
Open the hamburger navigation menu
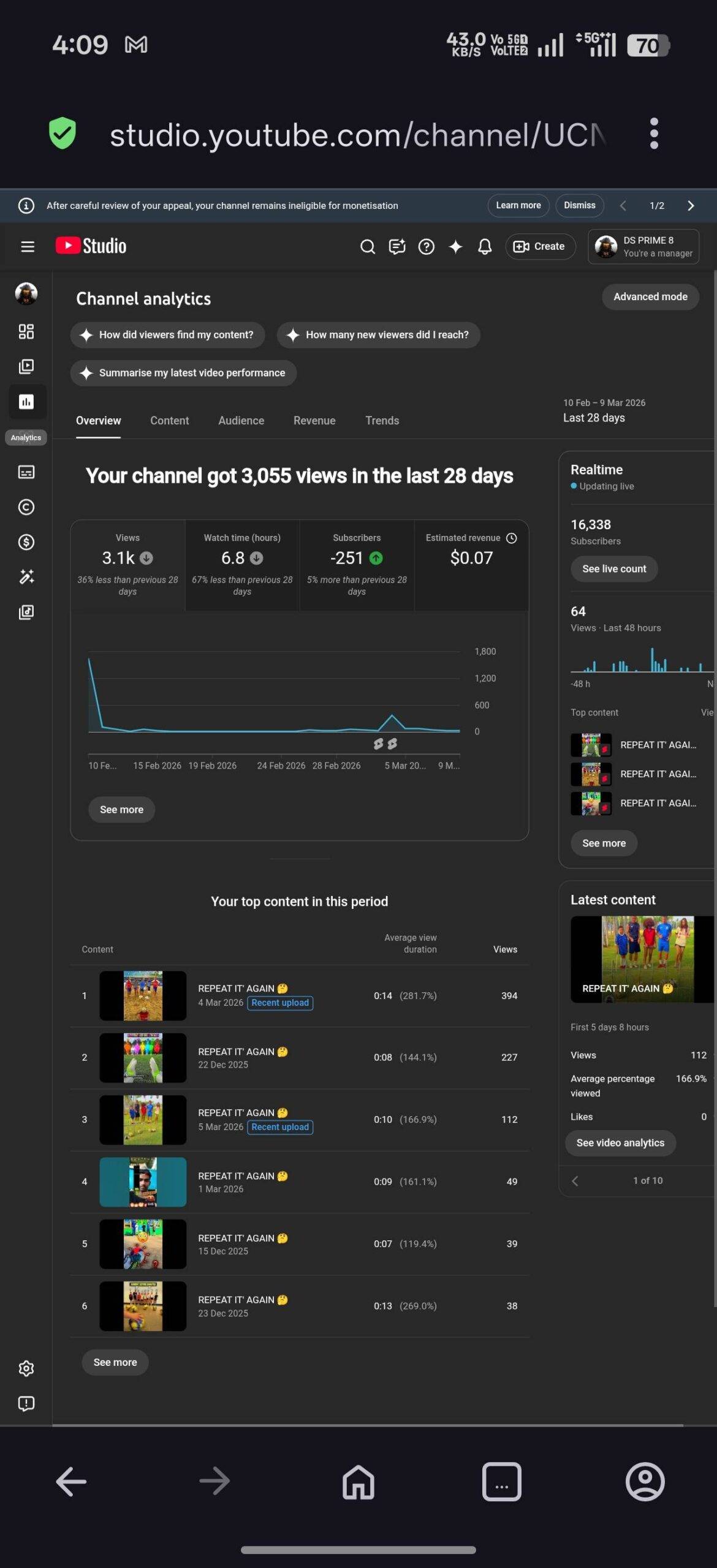(x=27, y=247)
